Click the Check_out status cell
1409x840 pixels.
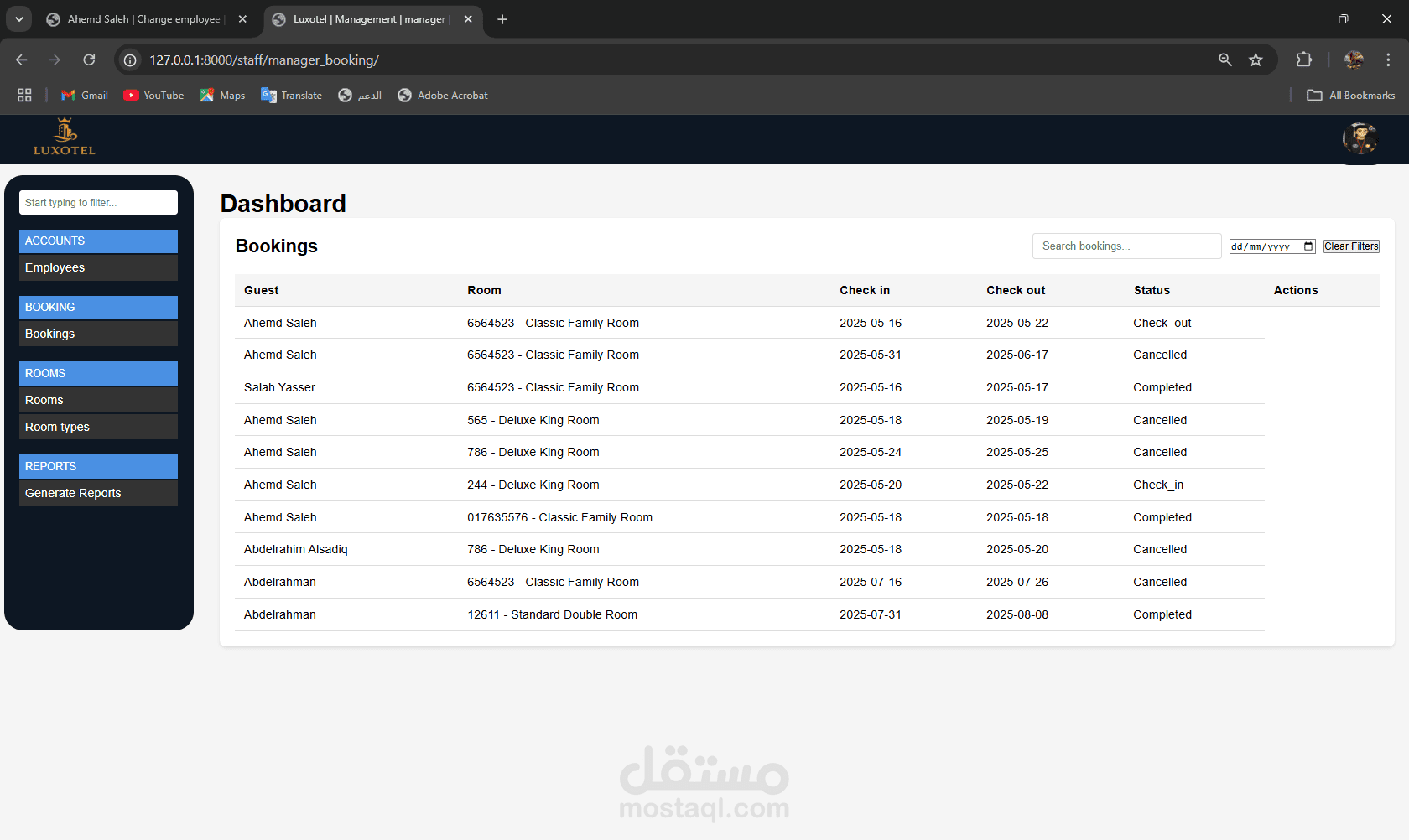tap(1162, 324)
